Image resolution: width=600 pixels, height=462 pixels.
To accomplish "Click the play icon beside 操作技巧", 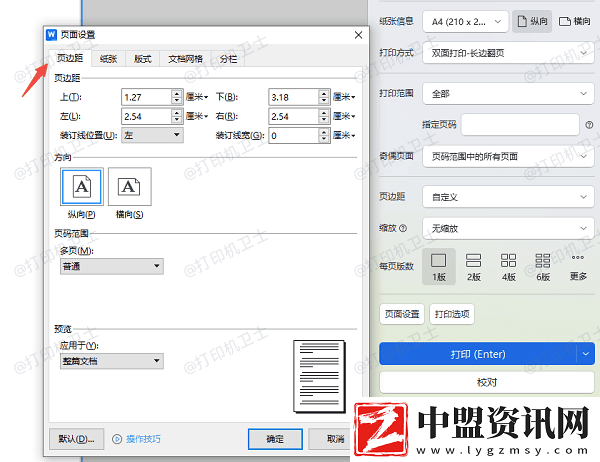I will (x=117, y=439).
